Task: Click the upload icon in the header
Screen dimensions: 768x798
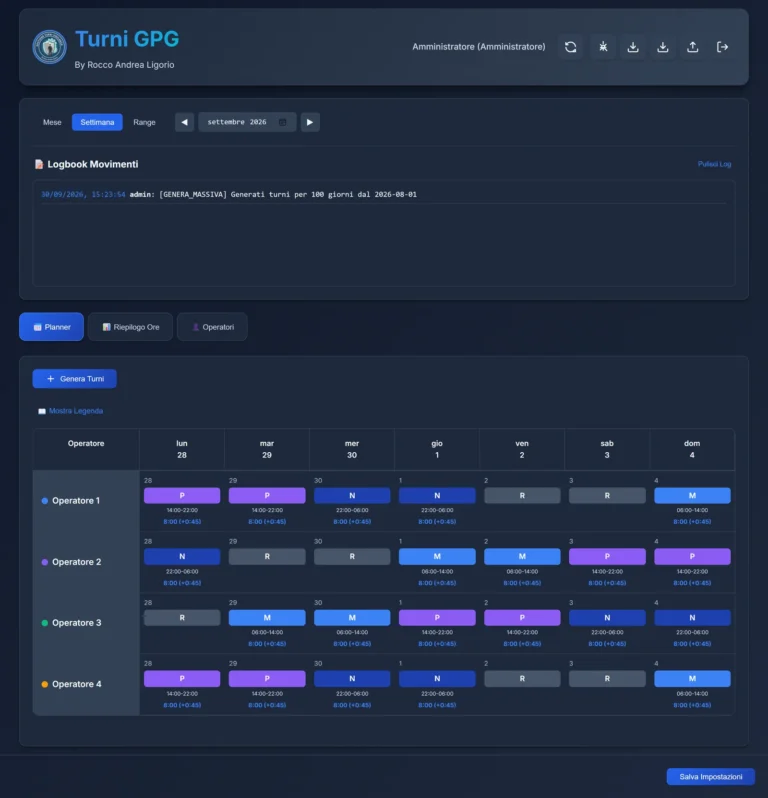Action: (x=693, y=47)
